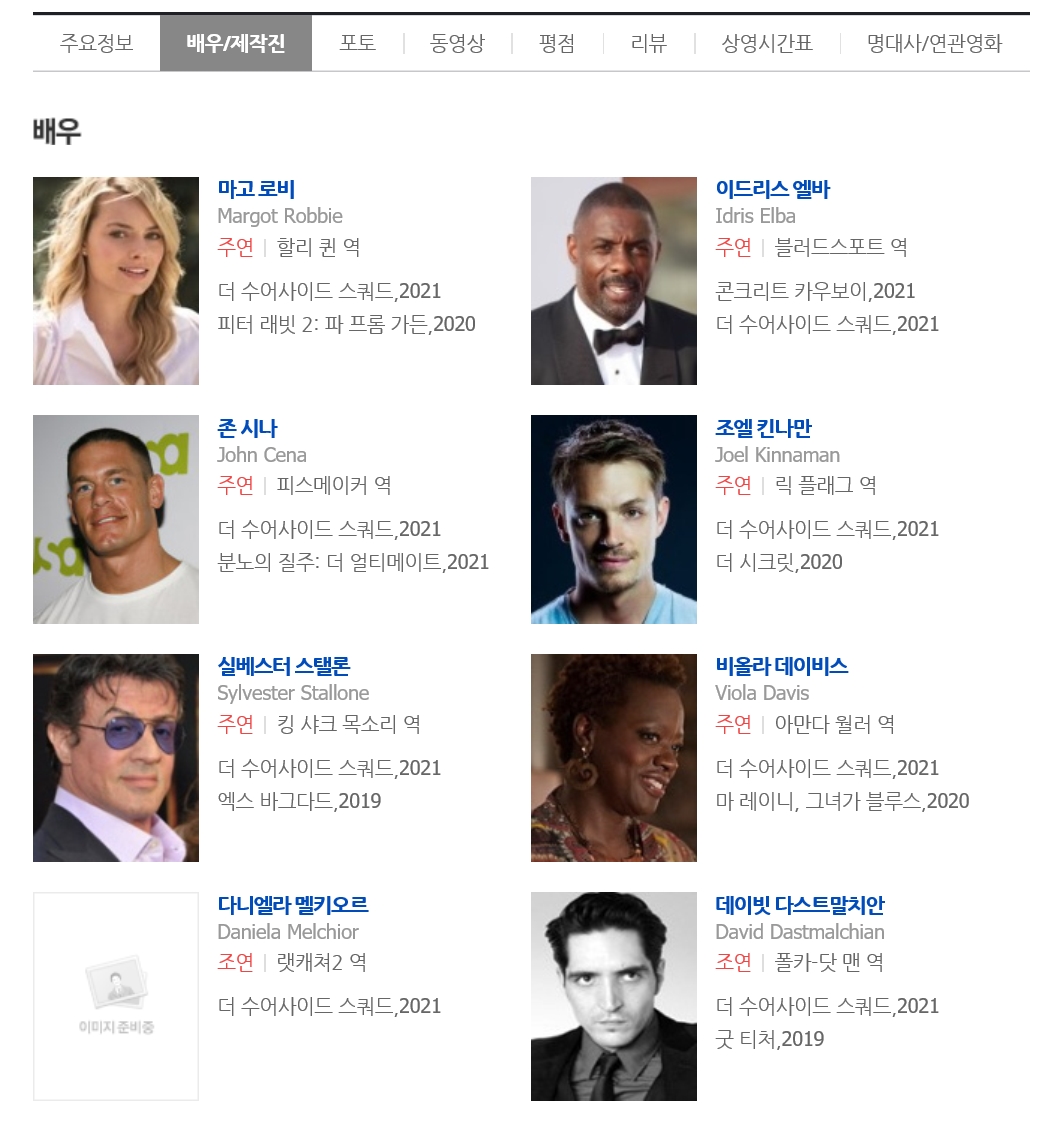This screenshot has height=1140, width=1052.
Task: Click Margot Robbie's profile photo
Action: (x=116, y=281)
